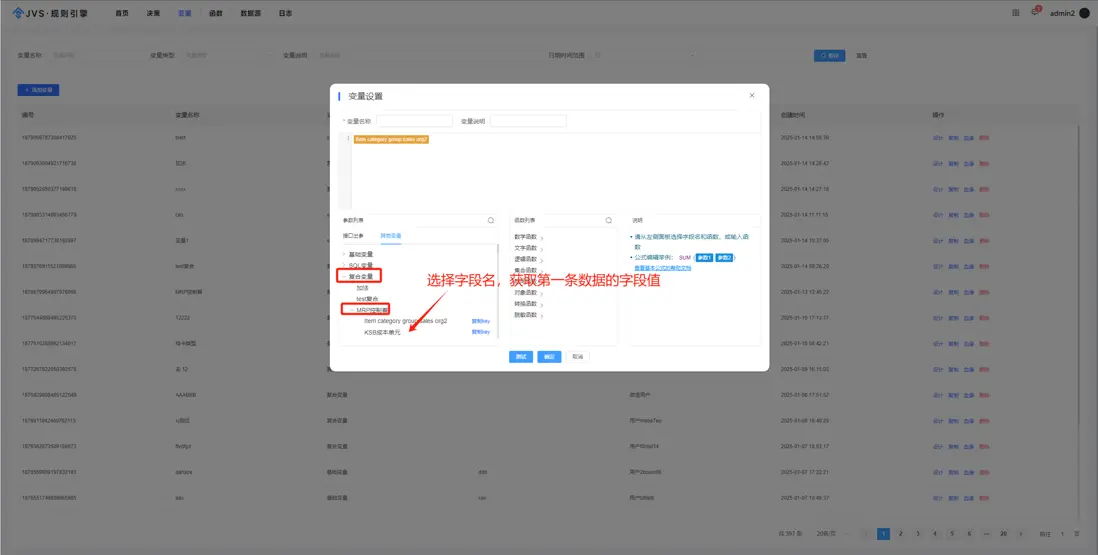Open the apps grid icon in header

point(1016,13)
